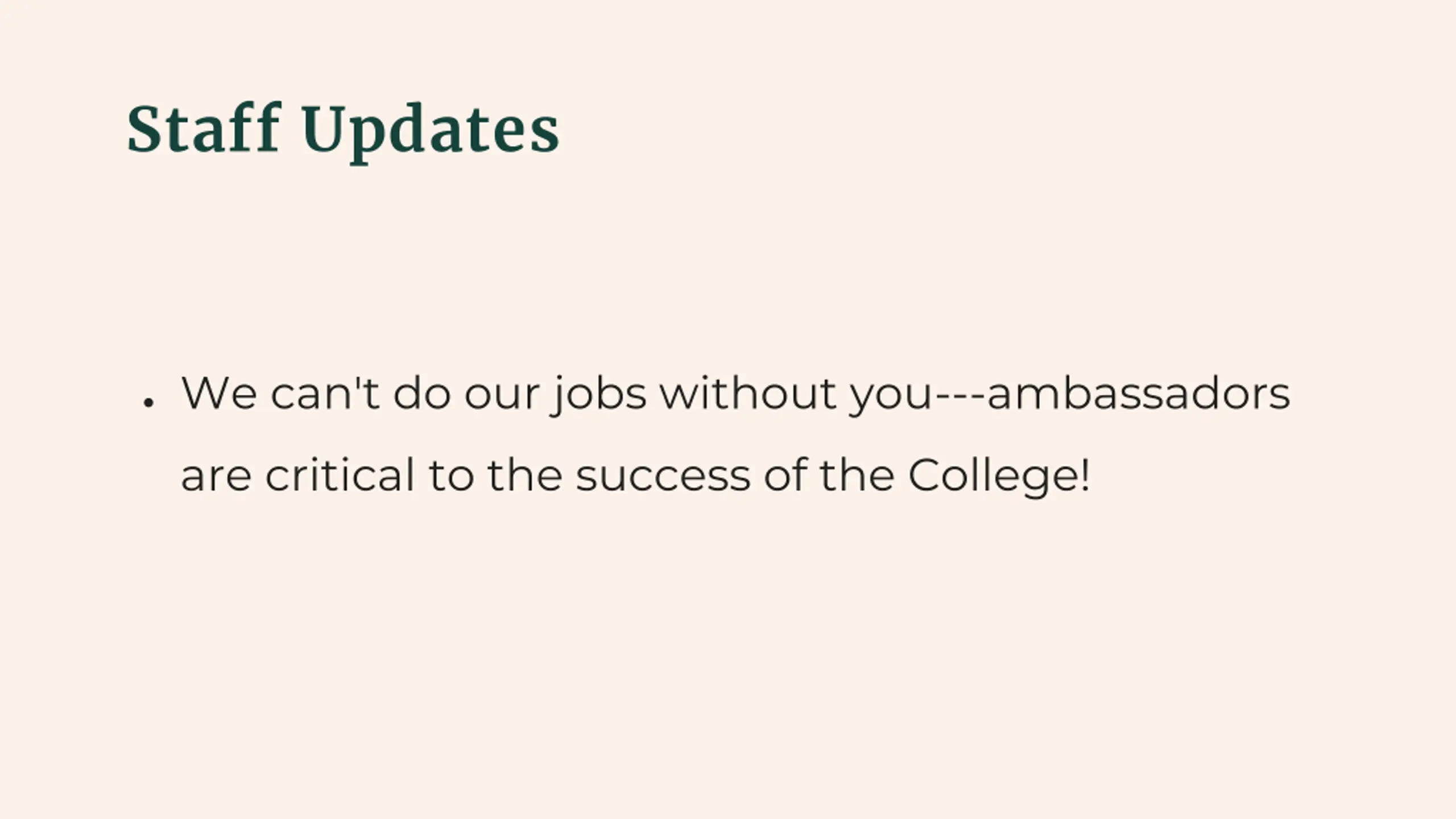The image size is (1456, 819).
Task: Click the word "Updates" in the heading
Action: click(431, 133)
